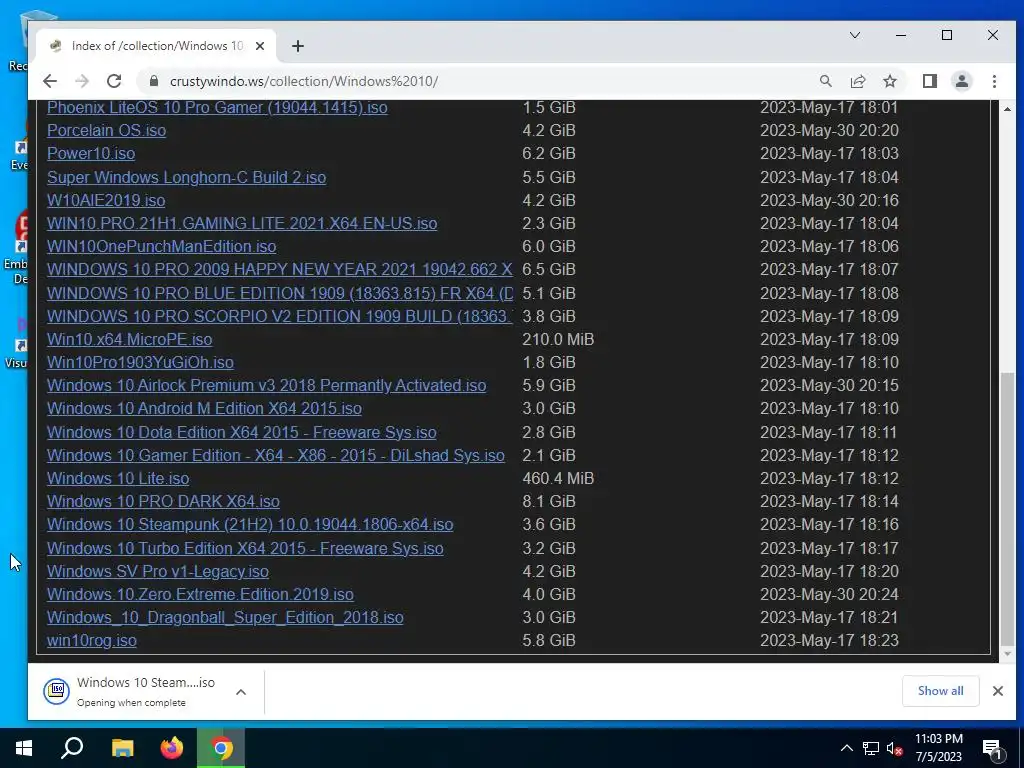The width and height of the screenshot is (1024, 768).
Task: Open Windows 10 Dota Edition link
Action: [242, 432]
